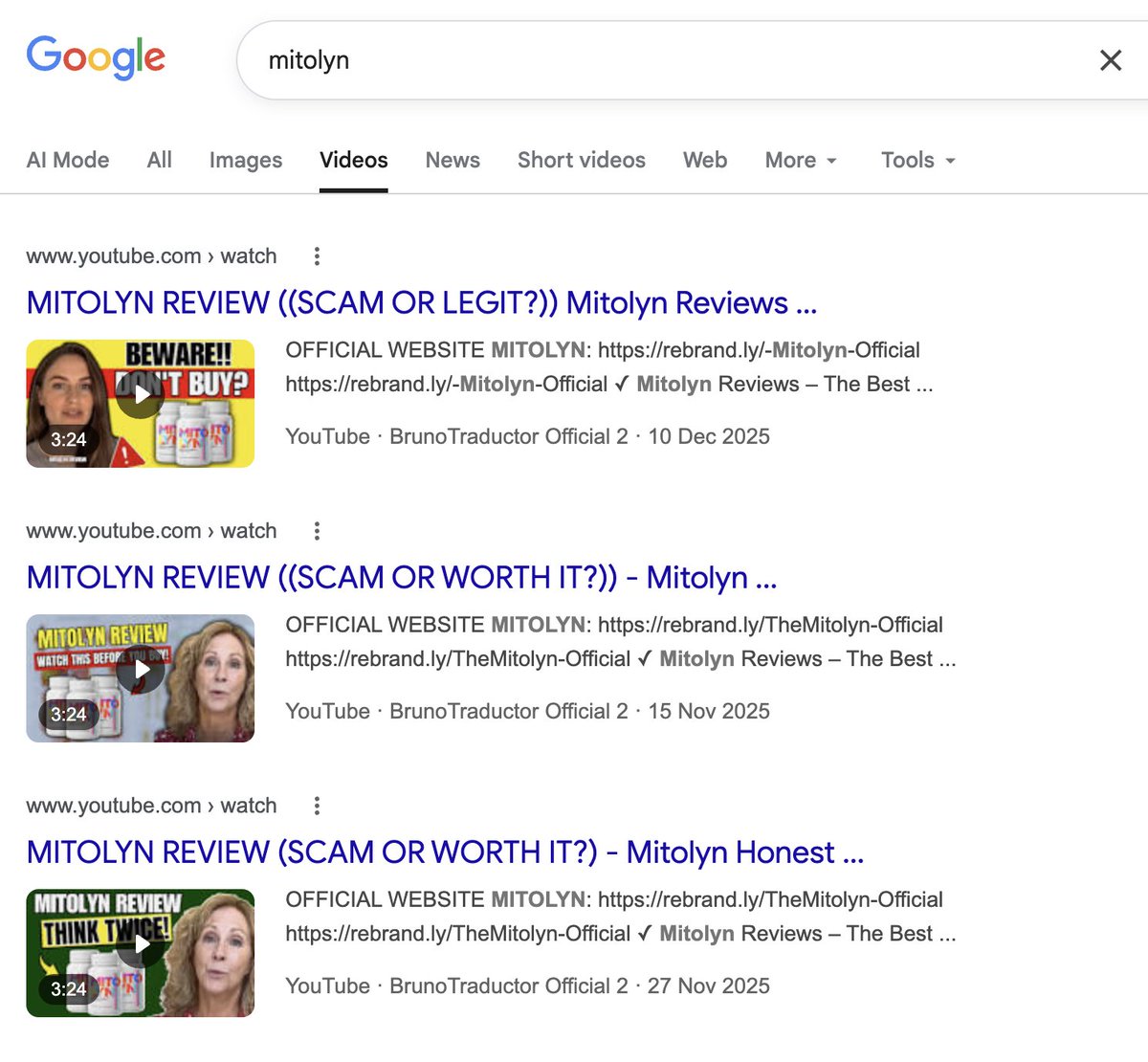Click 'BrunoTraductor Official 2 · 10 Dec 2025' text
Viewport: 1148px width, 1062px height.
tap(580, 436)
